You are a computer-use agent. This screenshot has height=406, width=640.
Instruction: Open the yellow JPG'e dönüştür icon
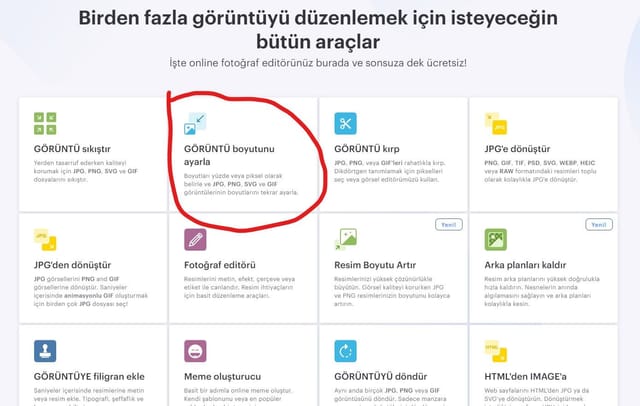pos(496,123)
